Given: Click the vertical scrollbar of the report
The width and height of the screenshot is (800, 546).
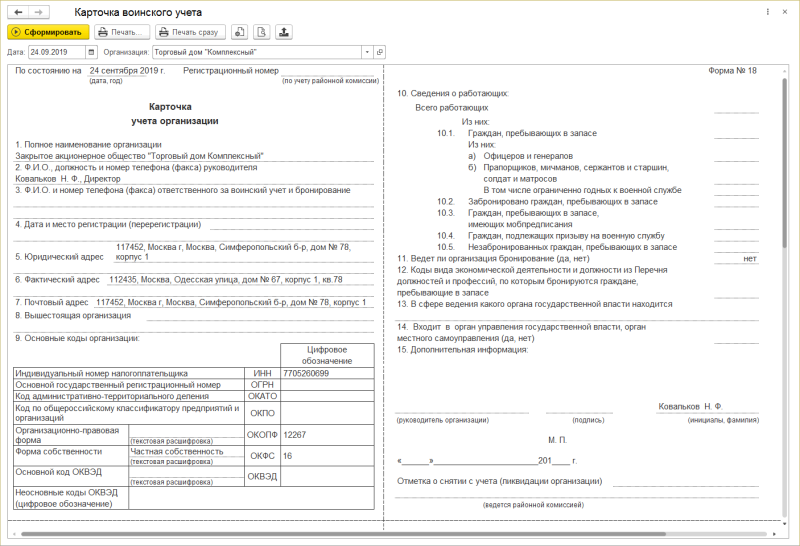Looking at the screenshot, I should point(785,163).
